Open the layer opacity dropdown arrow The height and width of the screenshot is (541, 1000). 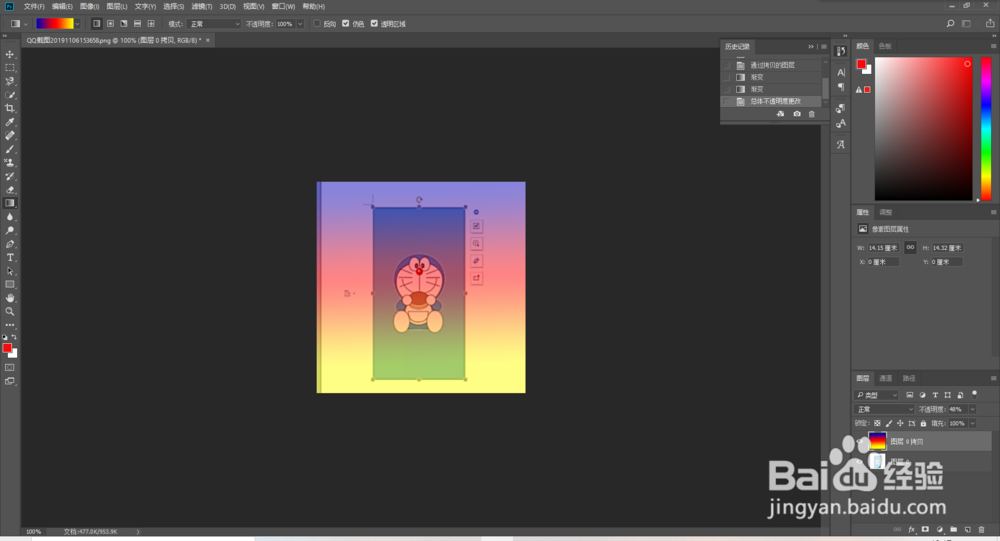[973, 409]
